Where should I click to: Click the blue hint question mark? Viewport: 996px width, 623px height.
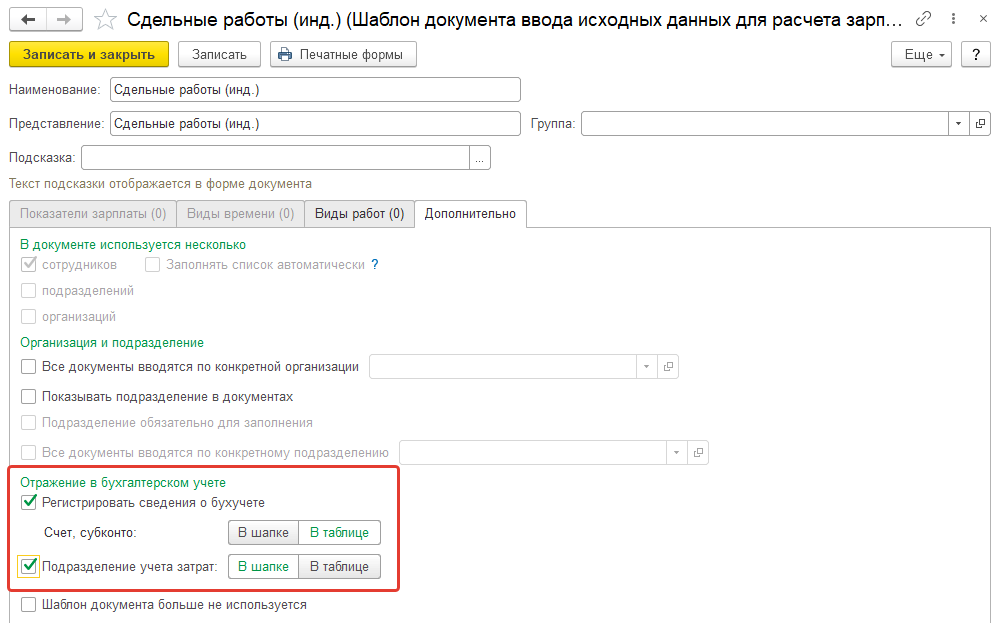tap(375, 264)
